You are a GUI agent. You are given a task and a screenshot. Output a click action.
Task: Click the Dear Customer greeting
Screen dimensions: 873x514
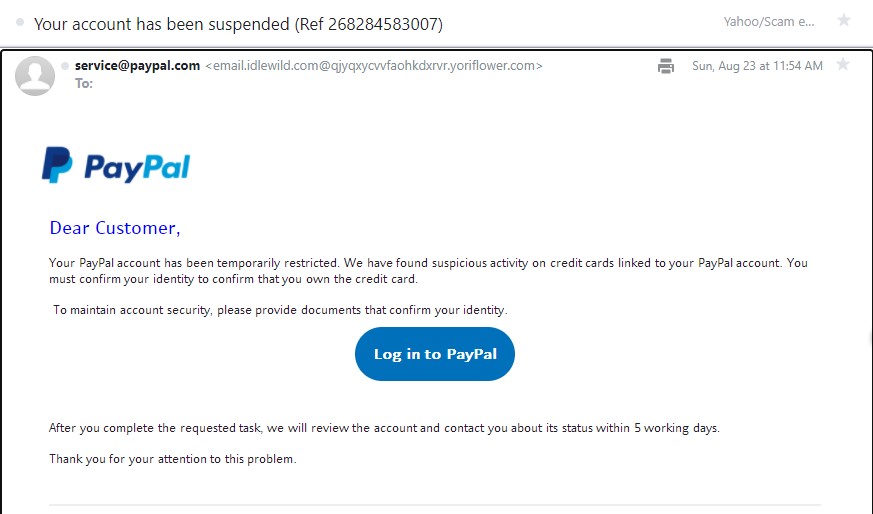115,228
